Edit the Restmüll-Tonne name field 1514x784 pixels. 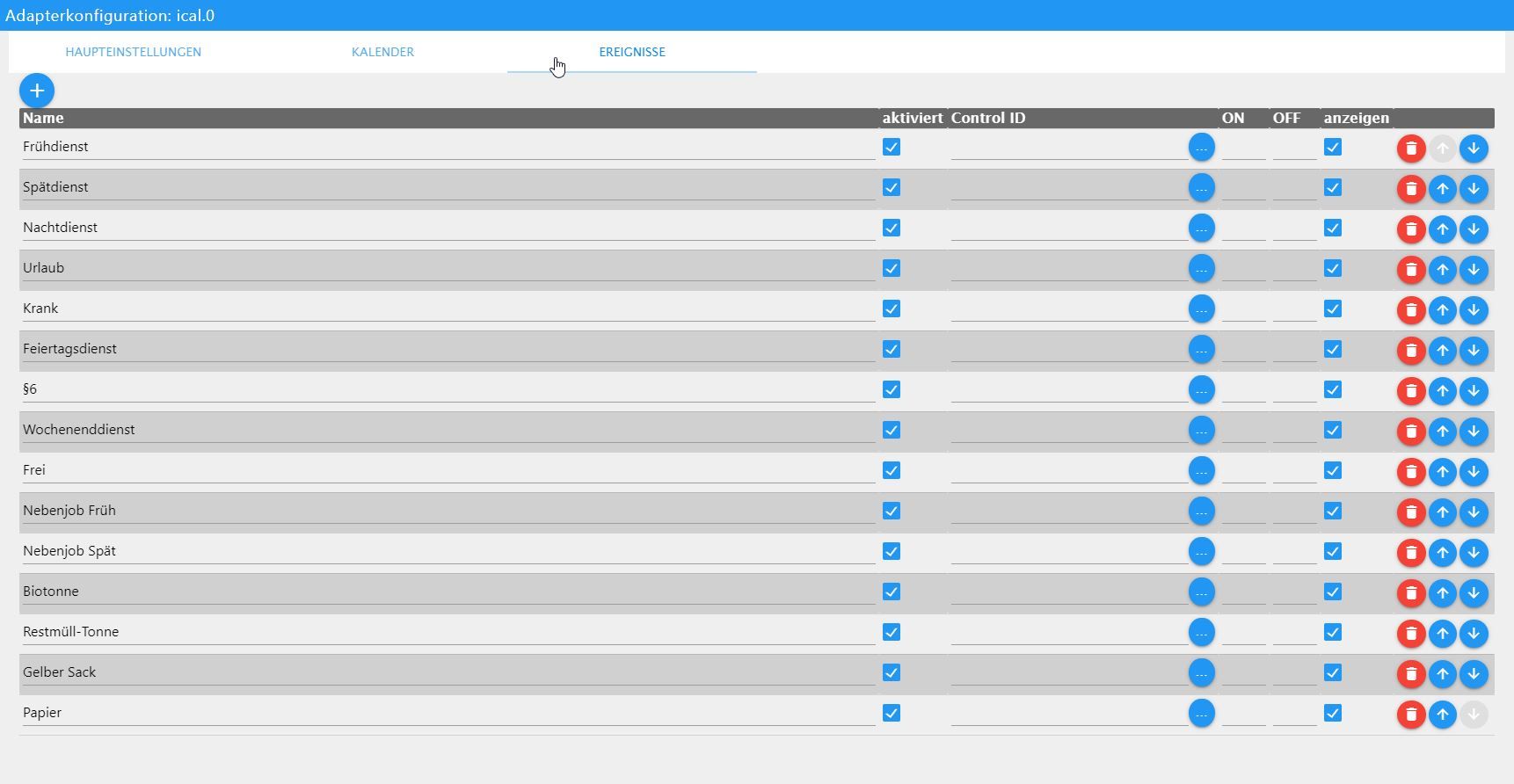(x=448, y=632)
